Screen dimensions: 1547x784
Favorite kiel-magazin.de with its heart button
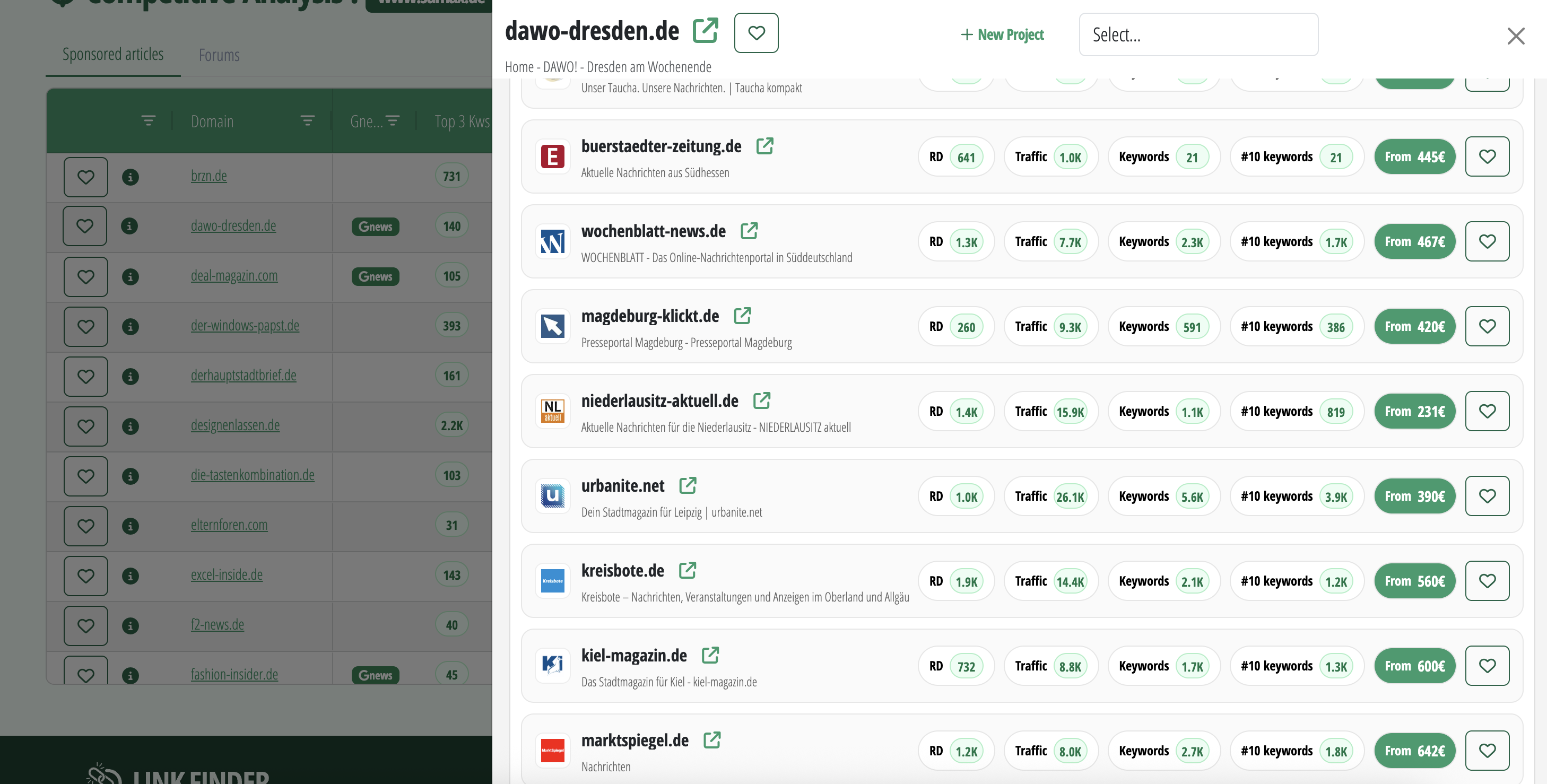1487,666
